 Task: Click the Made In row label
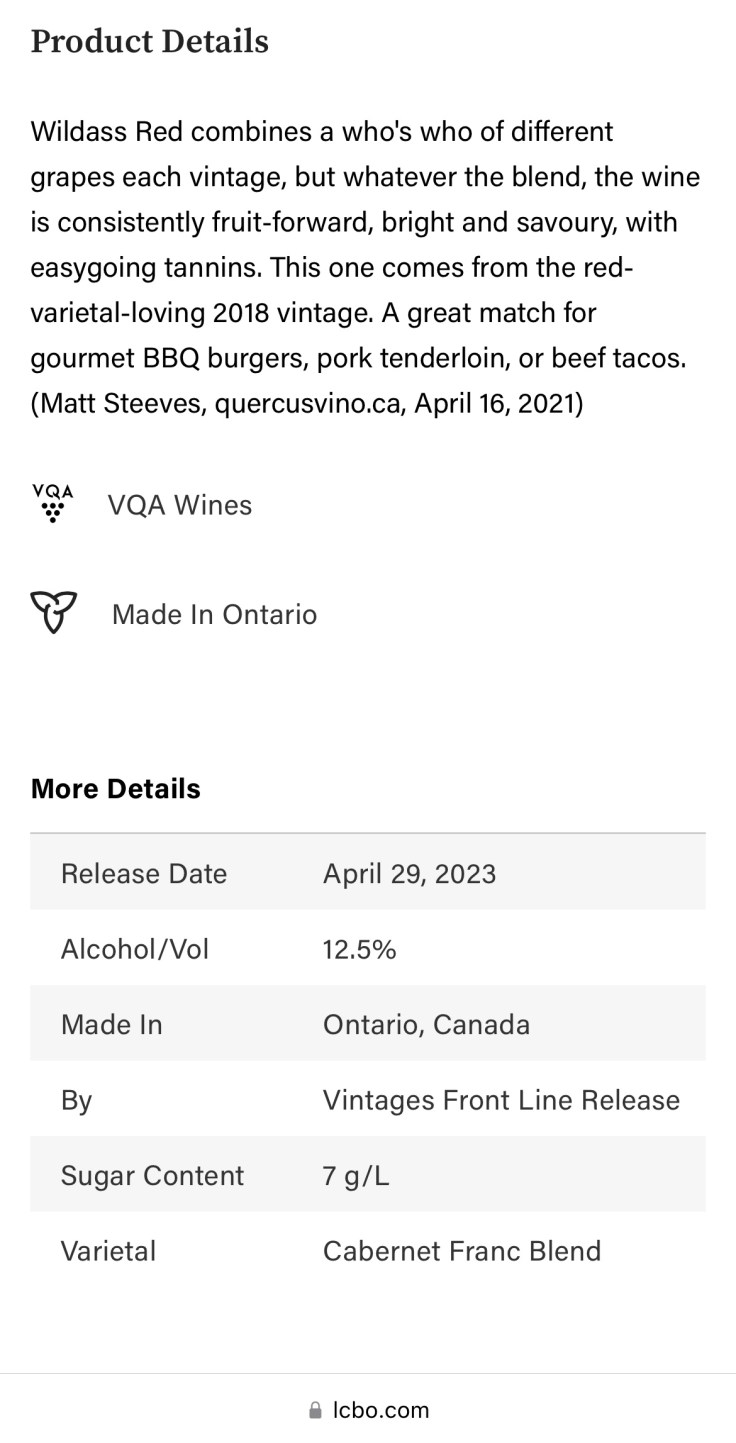tap(112, 1024)
